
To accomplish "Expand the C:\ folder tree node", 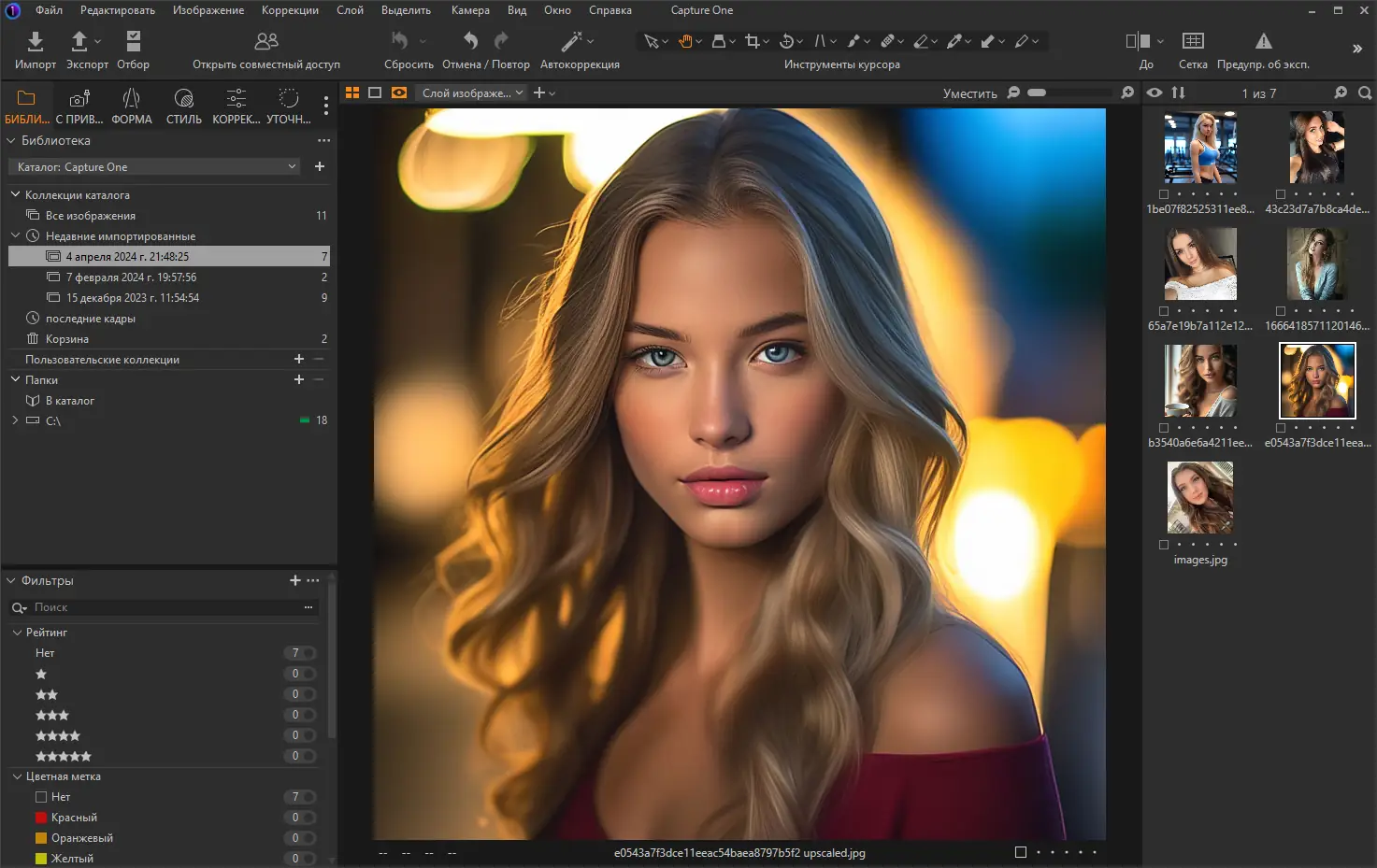I will 15,420.
